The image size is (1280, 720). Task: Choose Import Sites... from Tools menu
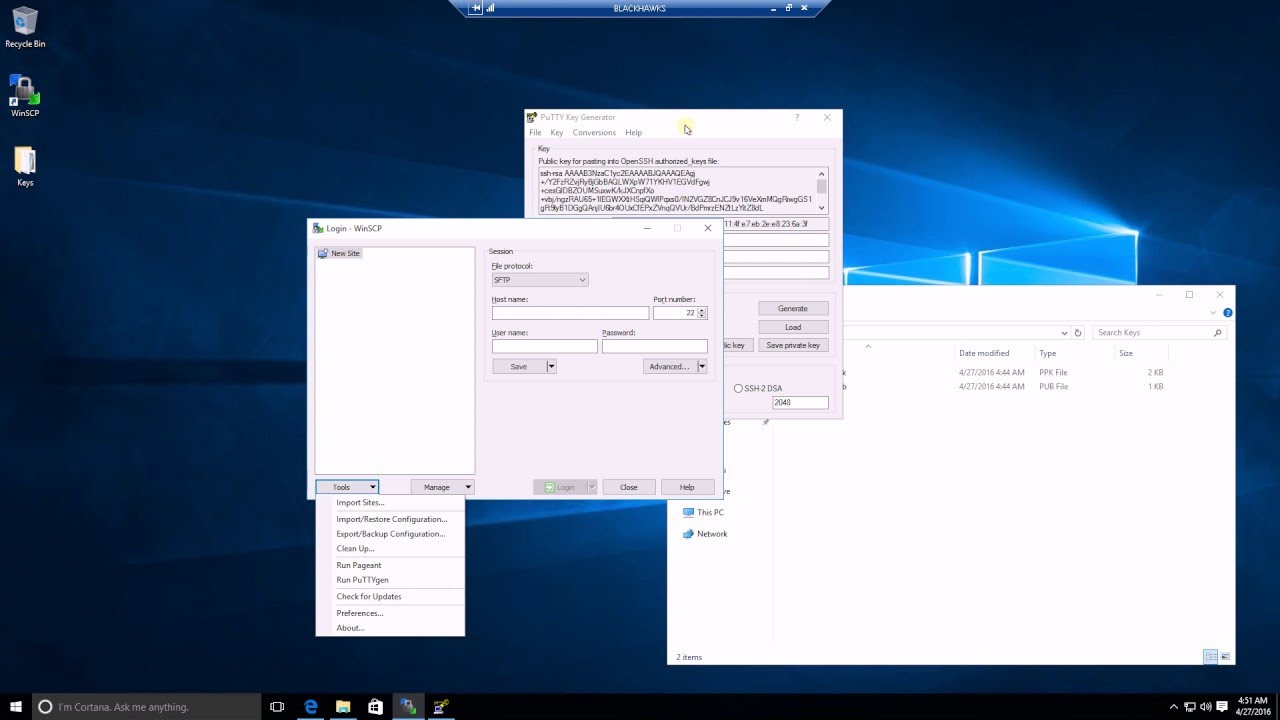tap(390, 503)
